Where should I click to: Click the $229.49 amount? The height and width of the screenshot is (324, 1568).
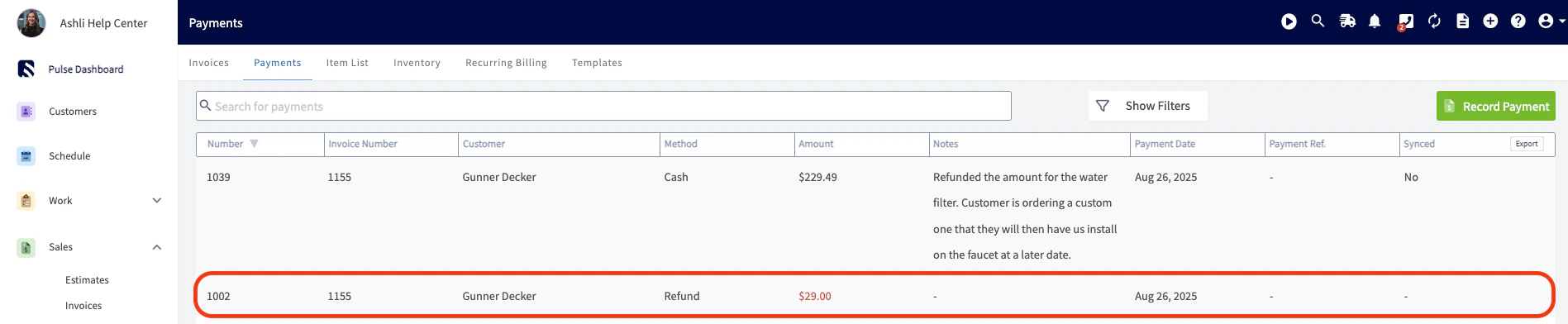pyautogui.click(x=817, y=177)
